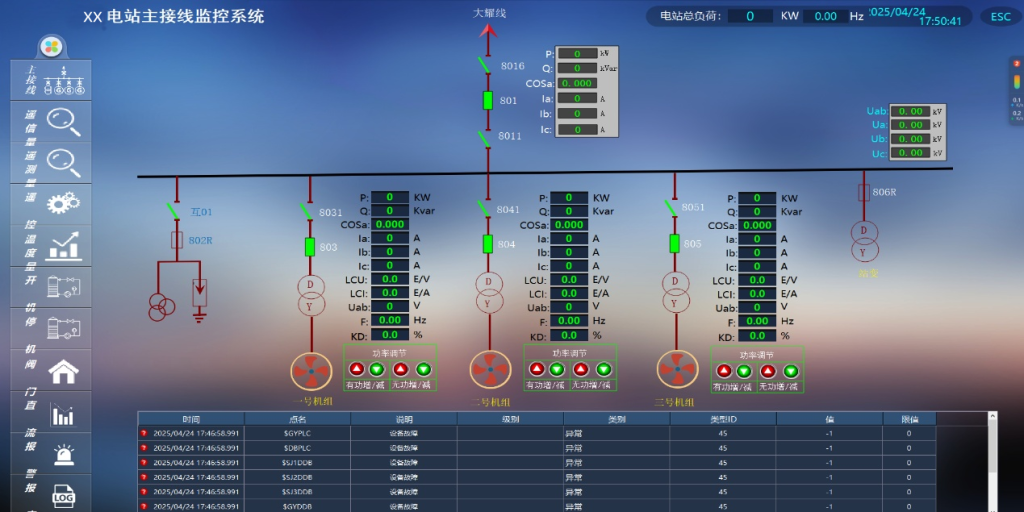Click the station total load KW field
The width and height of the screenshot is (1024, 512).
pos(749,16)
